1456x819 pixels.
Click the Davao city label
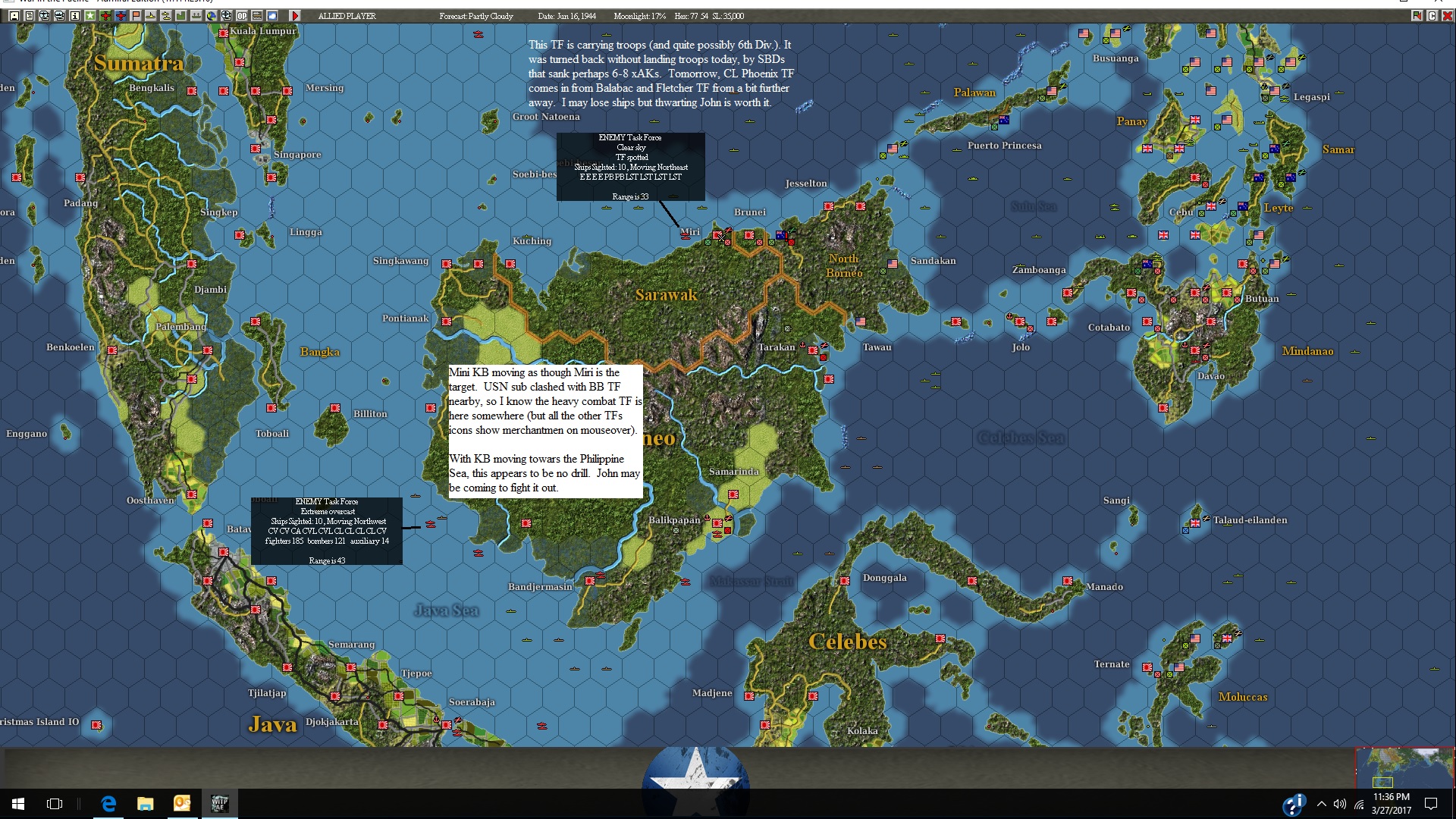(x=1210, y=376)
